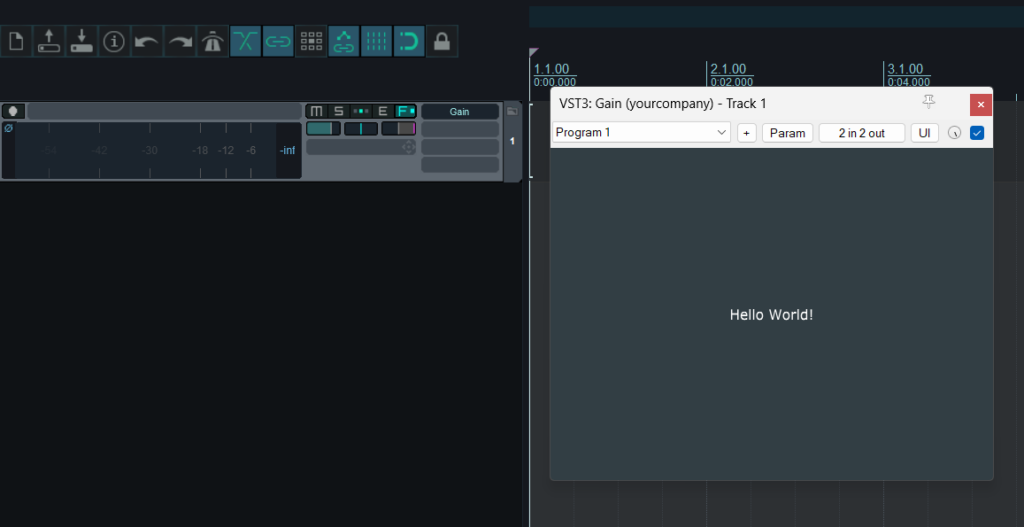1024x527 pixels.
Task: Arm Track 1 for recording
Action: point(13,111)
